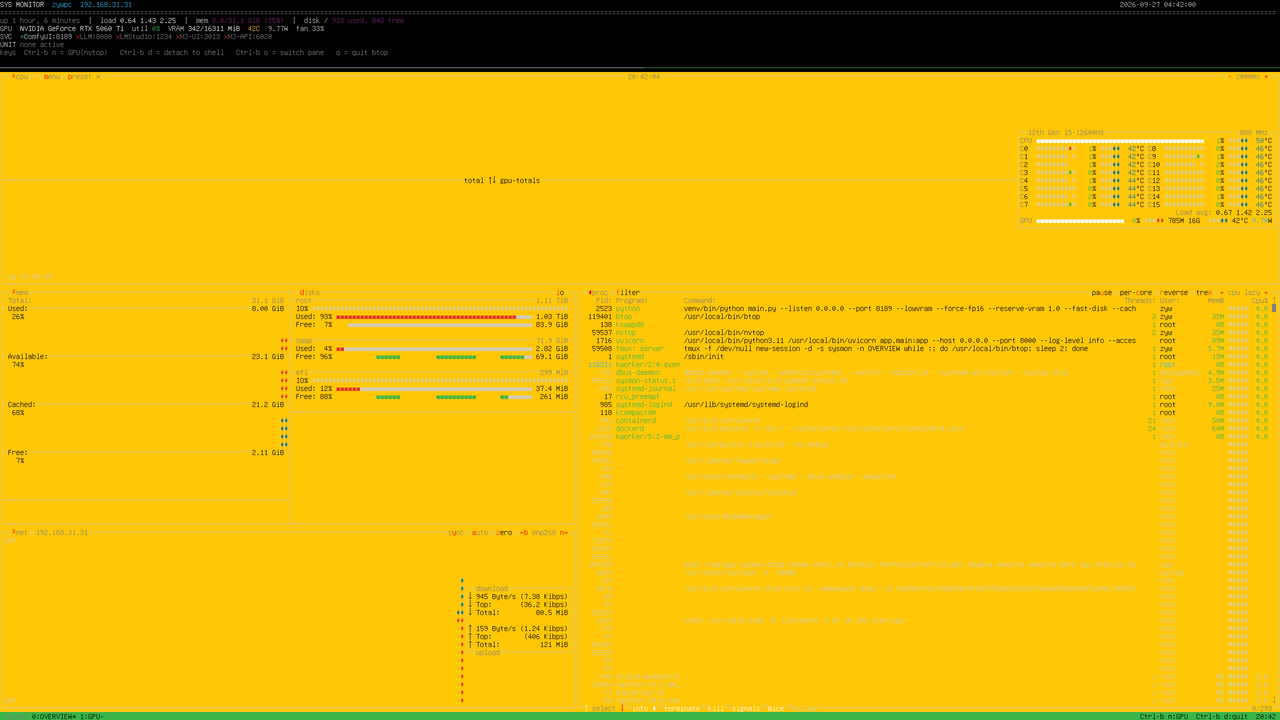Toggle zero for network totals
The height and width of the screenshot is (720, 1280).
pyautogui.click(x=504, y=533)
